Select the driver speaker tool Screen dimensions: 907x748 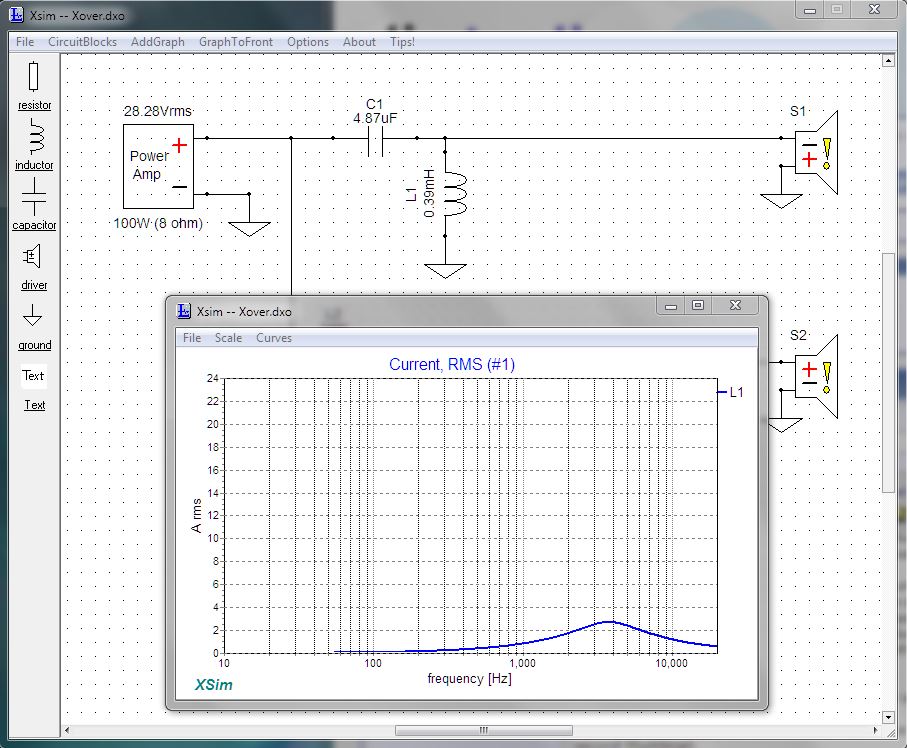pos(34,268)
